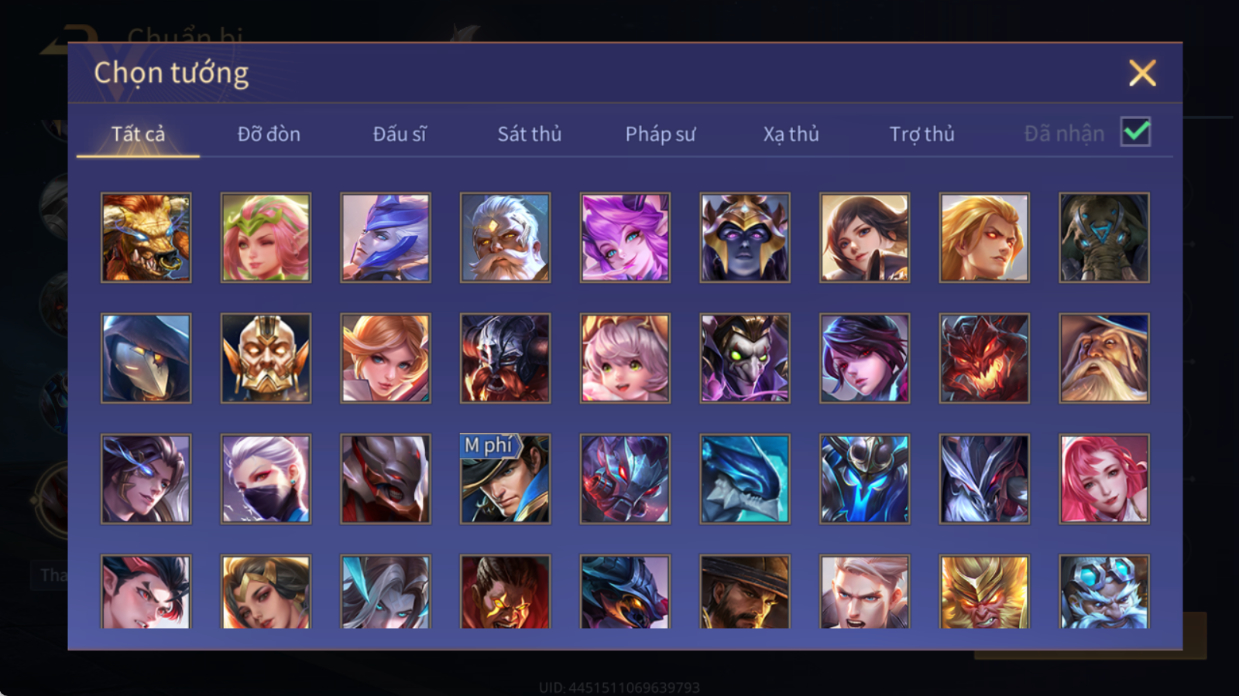The width and height of the screenshot is (1239, 696).
Task: Toggle the 'Đã nhận' checkbox
Action: [x=1135, y=132]
